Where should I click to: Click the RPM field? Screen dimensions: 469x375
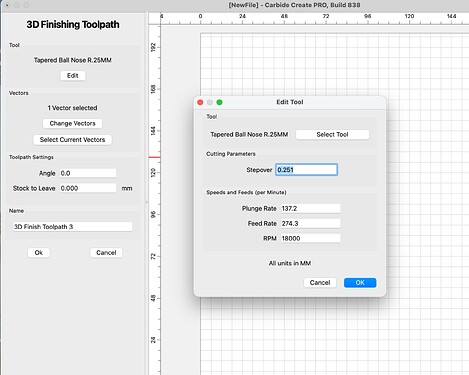click(x=311, y=238)
